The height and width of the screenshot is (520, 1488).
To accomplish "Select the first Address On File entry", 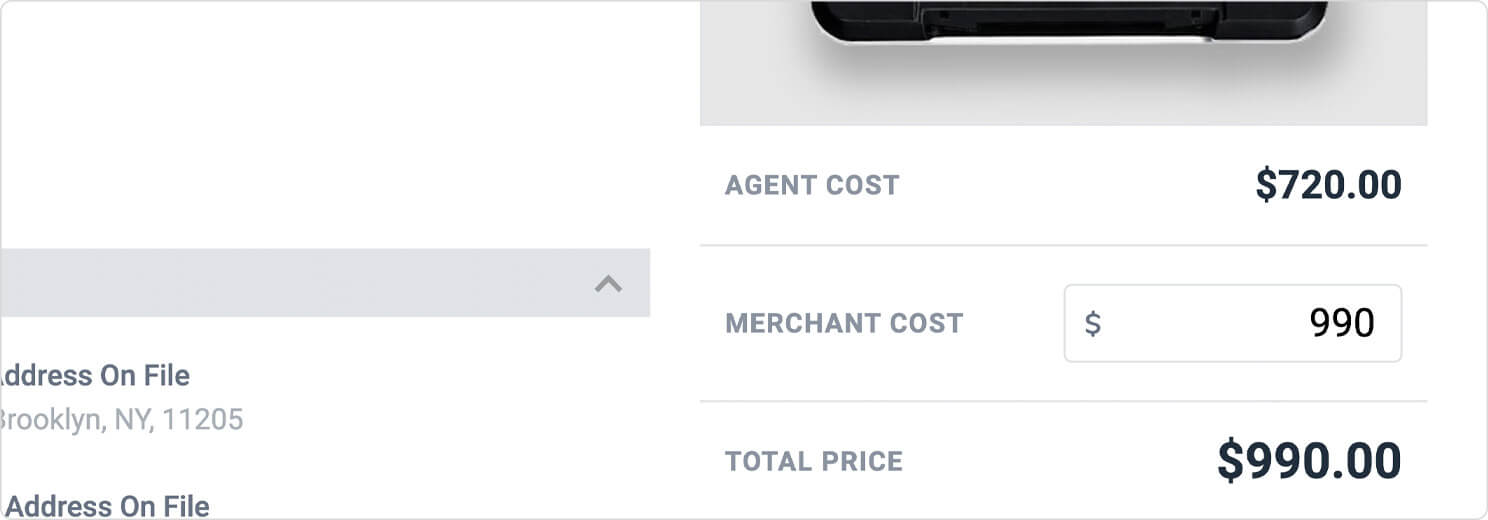I will 92,376.
